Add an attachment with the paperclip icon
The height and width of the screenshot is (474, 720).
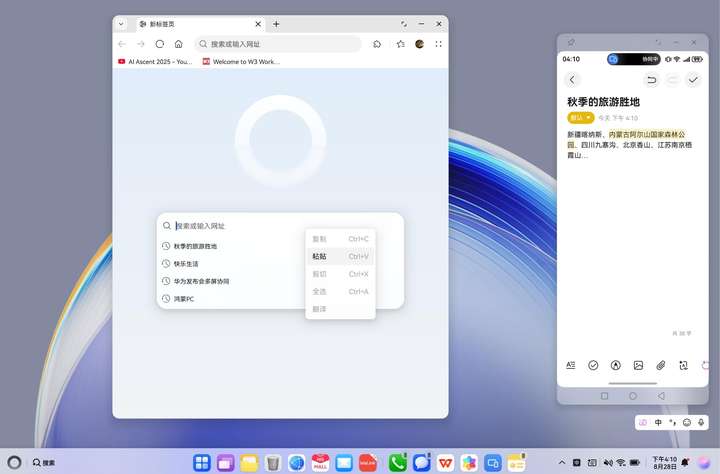[660, 366]
